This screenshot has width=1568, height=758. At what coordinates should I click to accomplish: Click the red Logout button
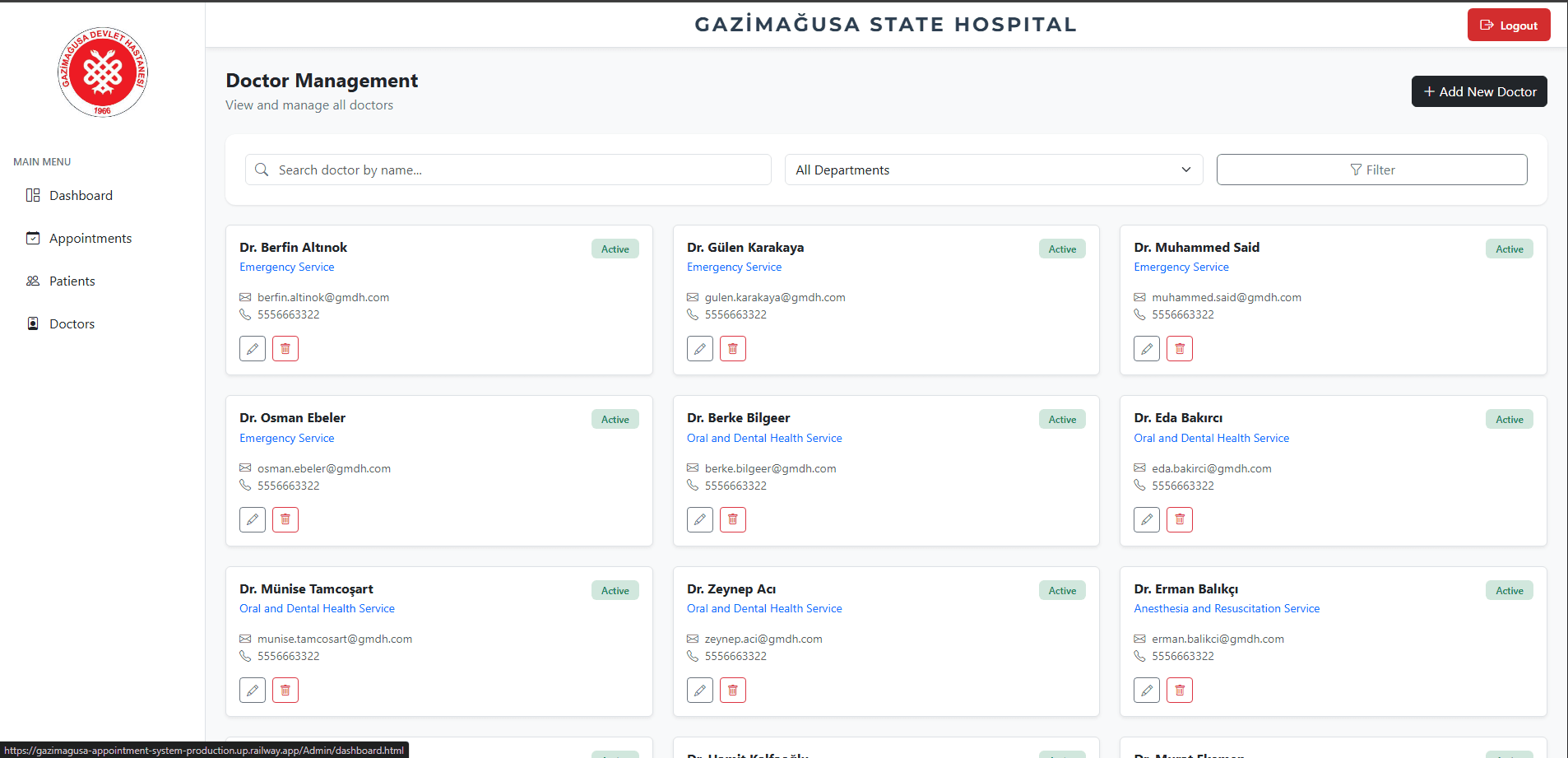[1509, 25]
